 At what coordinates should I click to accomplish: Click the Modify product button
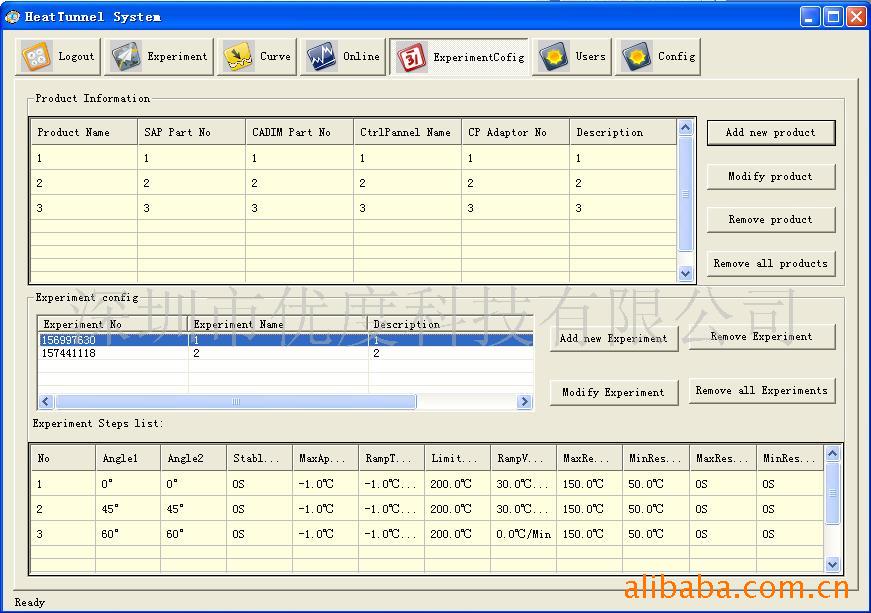771,177
